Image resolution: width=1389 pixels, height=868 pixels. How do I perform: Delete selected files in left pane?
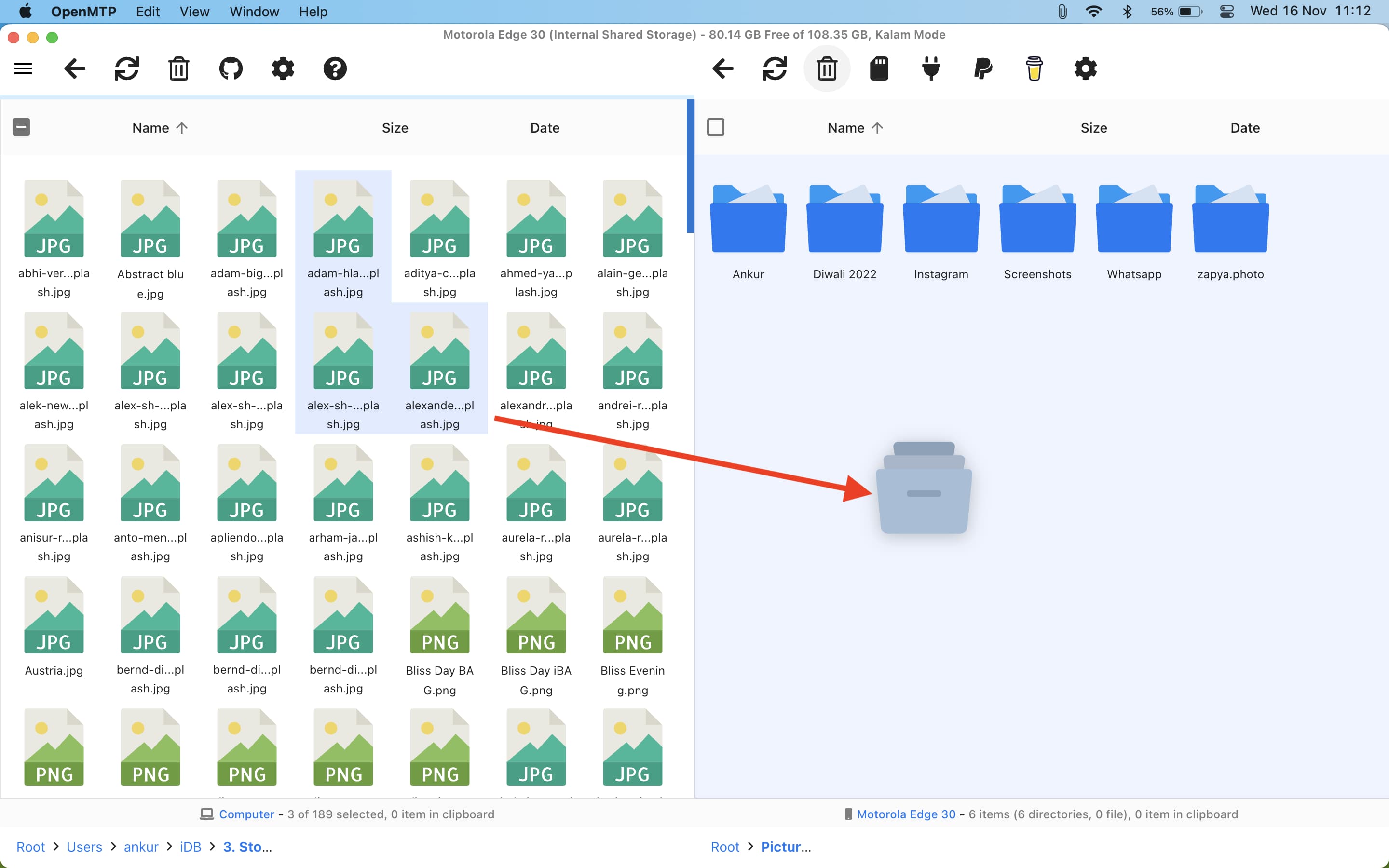click(178, 69)
